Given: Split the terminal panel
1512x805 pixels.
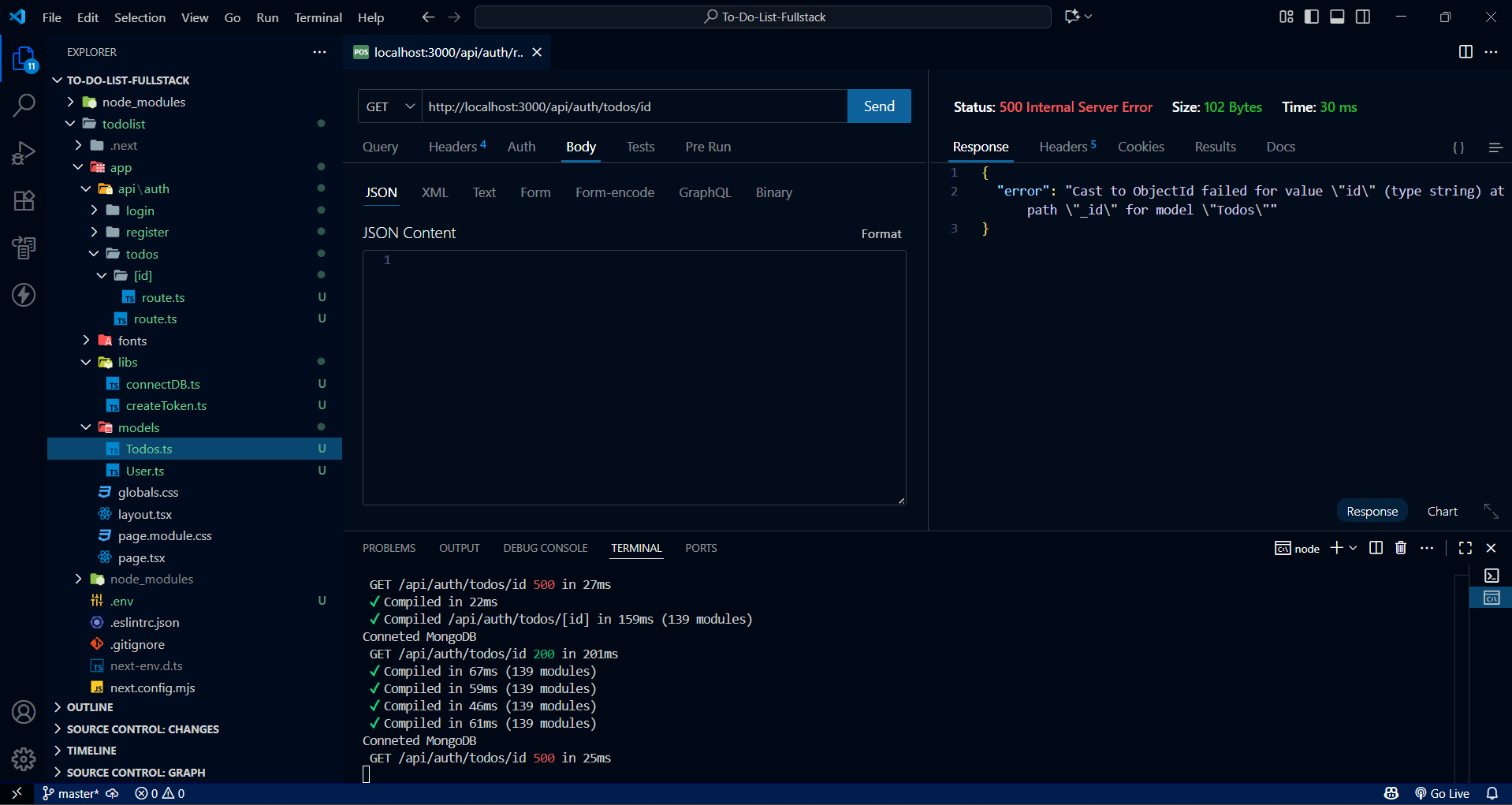Looking at the screenshot, I should tap(1376, 548).
